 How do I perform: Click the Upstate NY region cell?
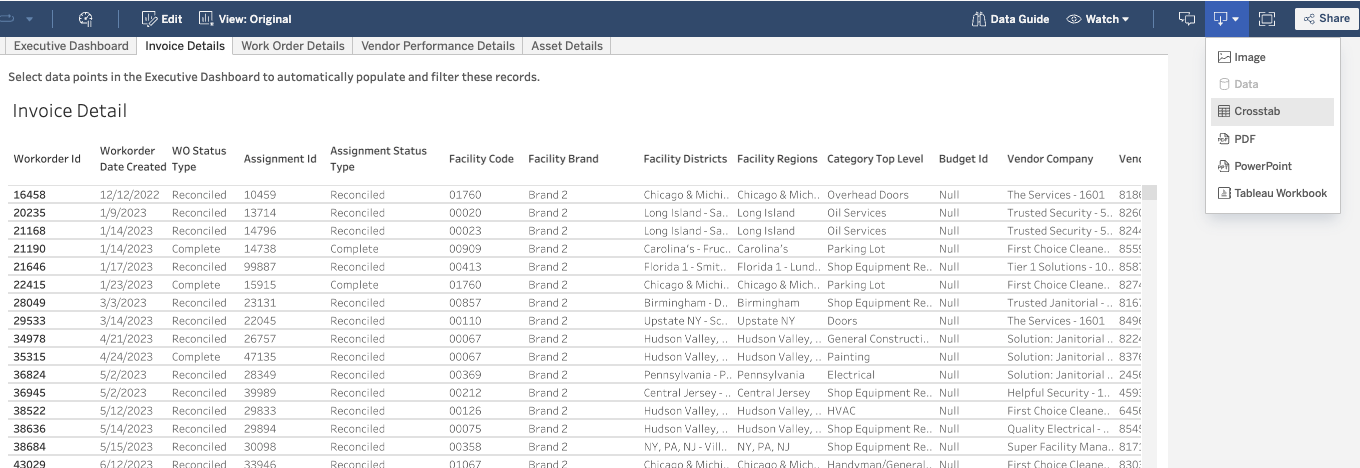coord(766,321)
